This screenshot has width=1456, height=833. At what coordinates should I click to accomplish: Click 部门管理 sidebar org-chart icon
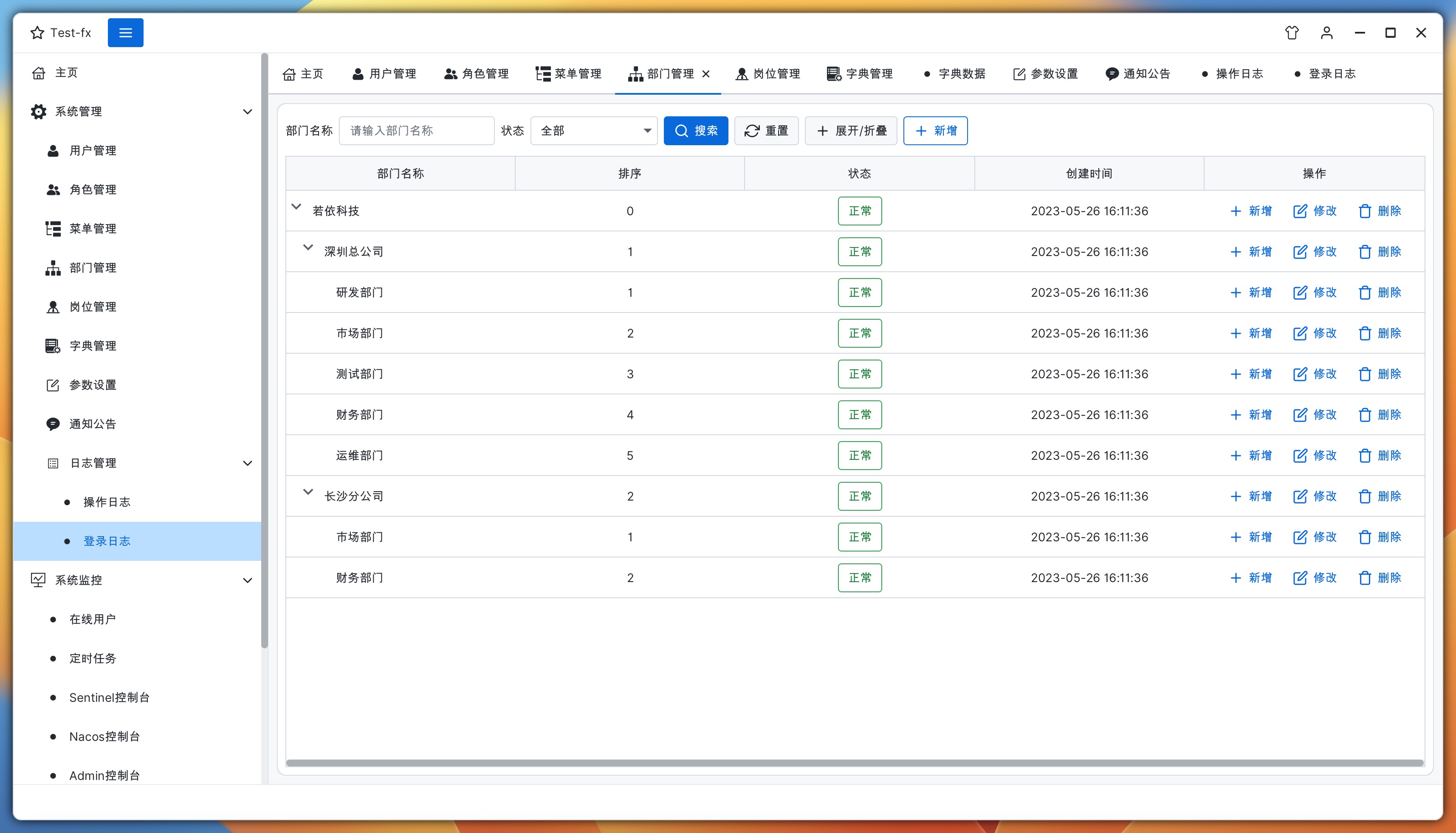tap(53, 268)
